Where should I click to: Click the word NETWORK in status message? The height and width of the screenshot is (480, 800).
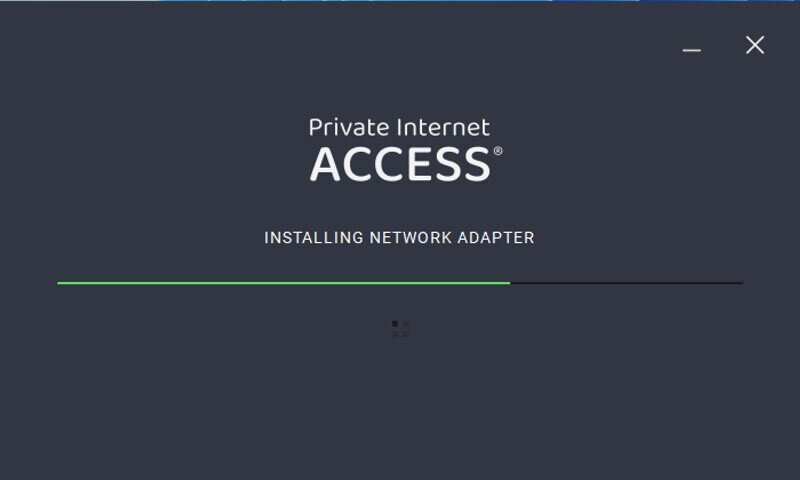click(x=411, y=238)
